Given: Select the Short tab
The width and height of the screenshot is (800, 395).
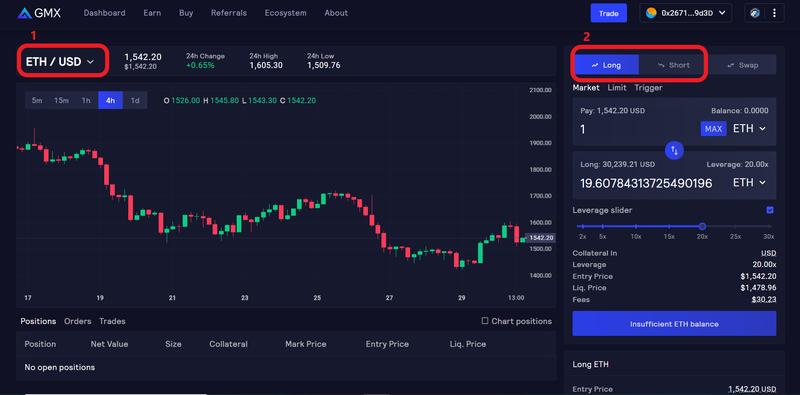Looking at the screenshot, I should pyautogui.click(x=673, y=65).
